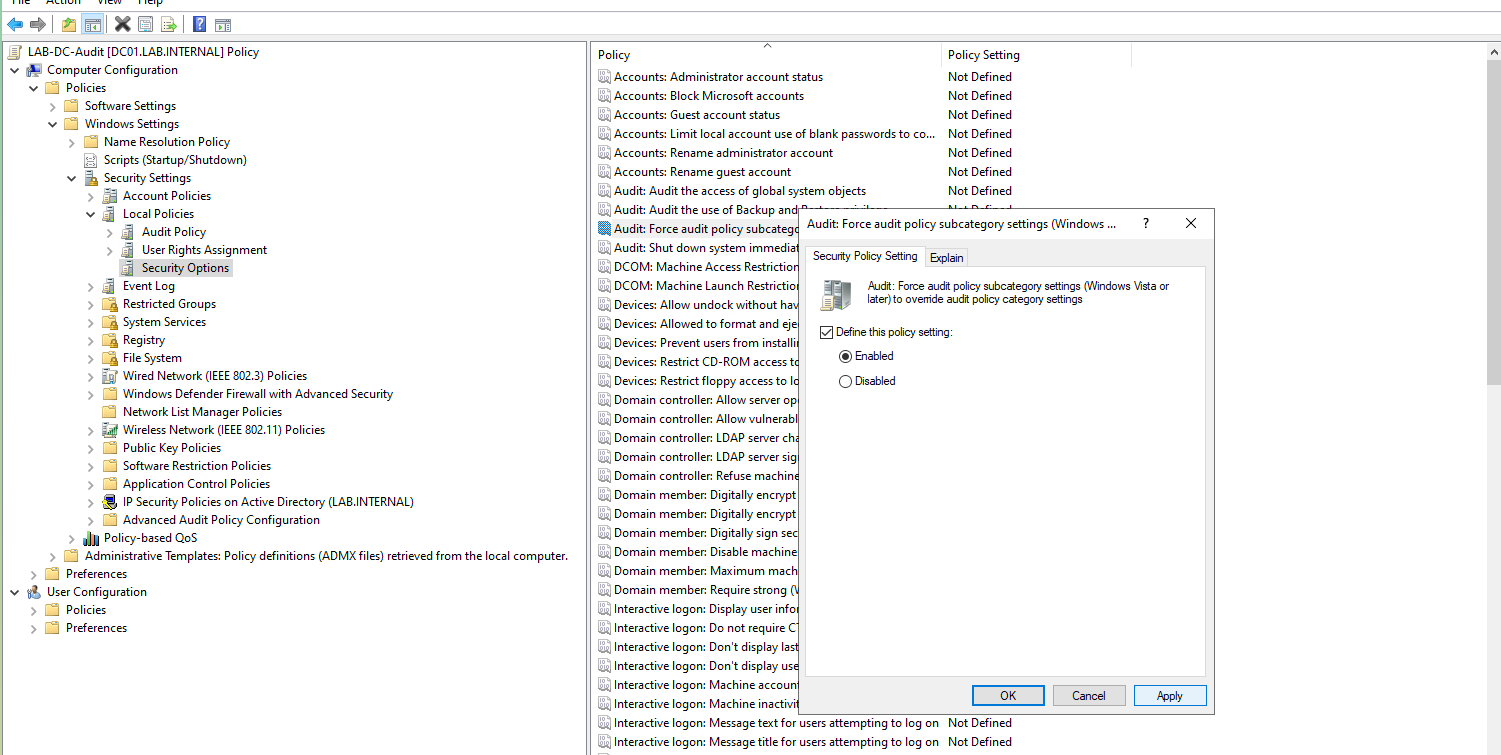Select 'User Rights Assignment' in the tree
Viewport: 1501px width, 755px height.
(x=204, y=250)
